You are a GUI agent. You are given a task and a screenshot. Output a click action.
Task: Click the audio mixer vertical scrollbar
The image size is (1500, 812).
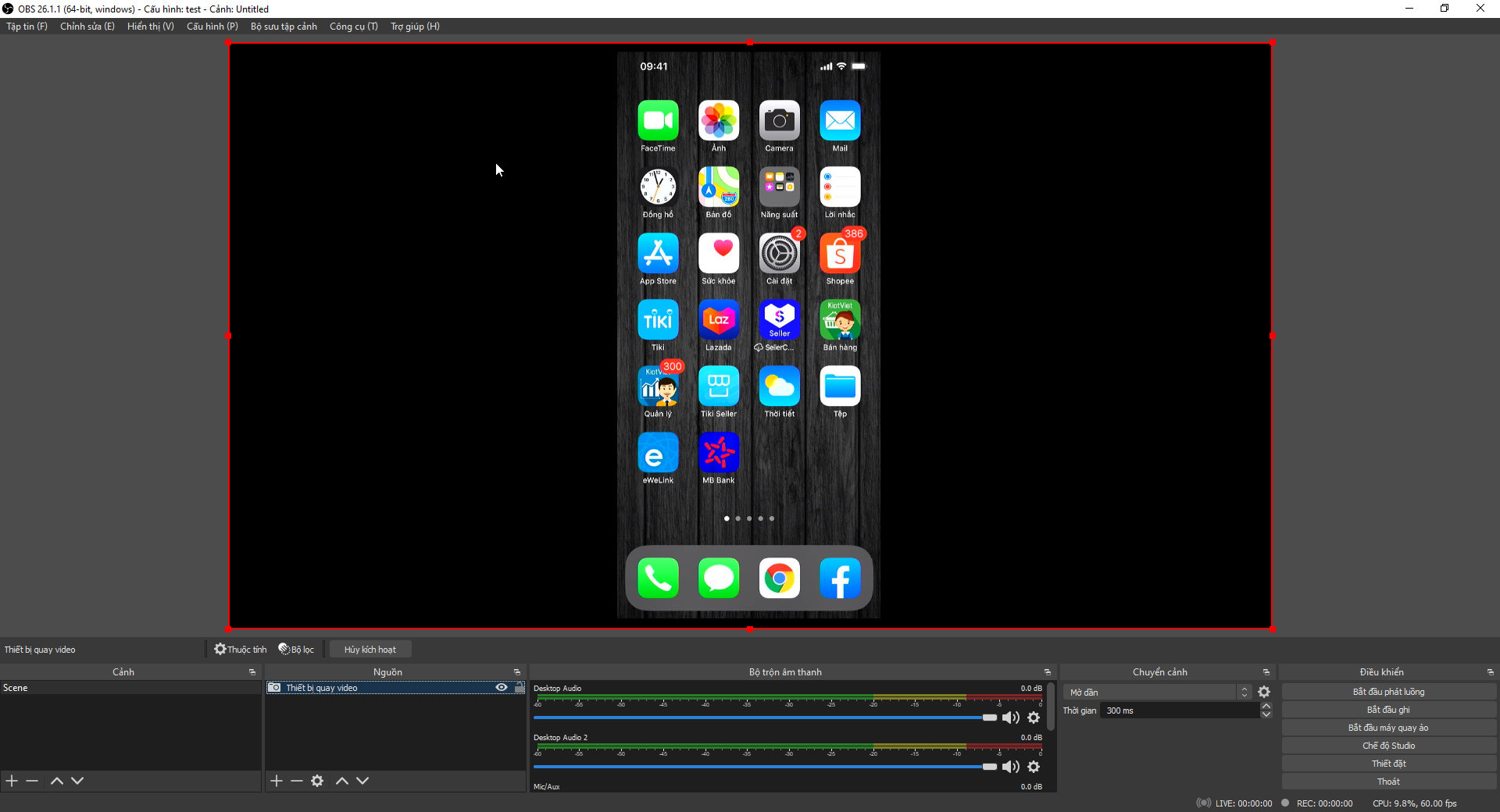[x=1051, y=707]
